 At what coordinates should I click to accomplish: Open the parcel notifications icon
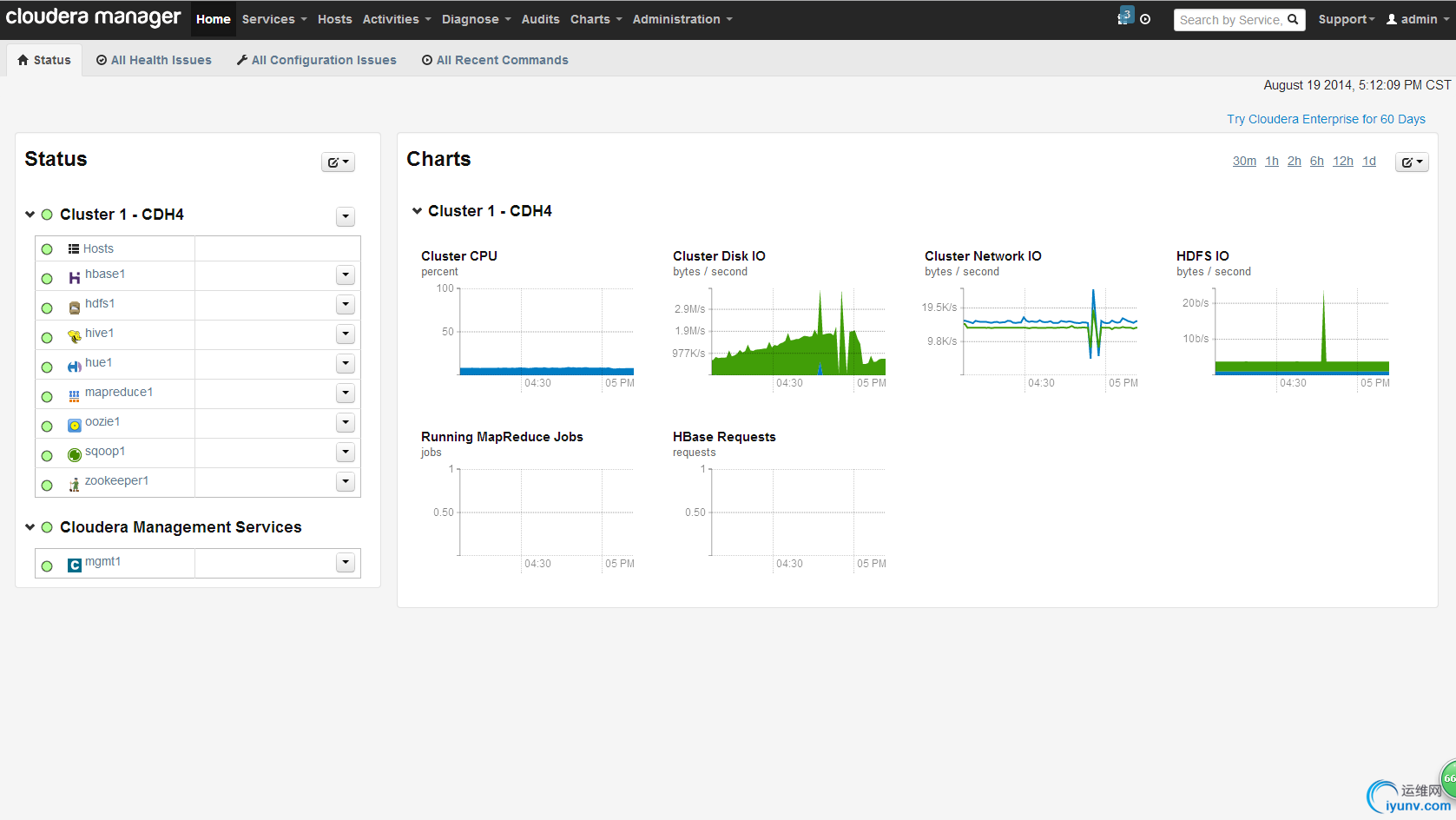(1124, 17)
